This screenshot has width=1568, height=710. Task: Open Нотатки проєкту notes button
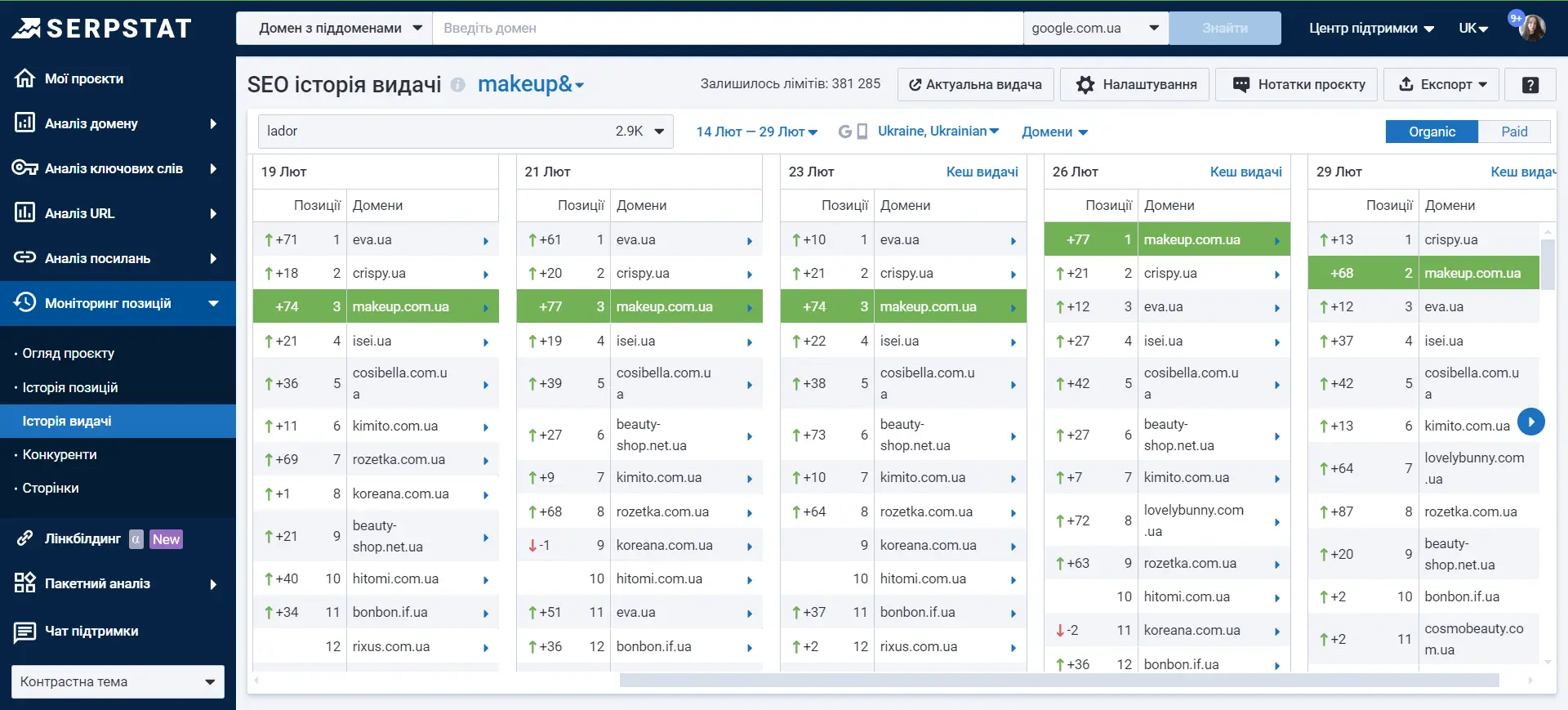1296,84
